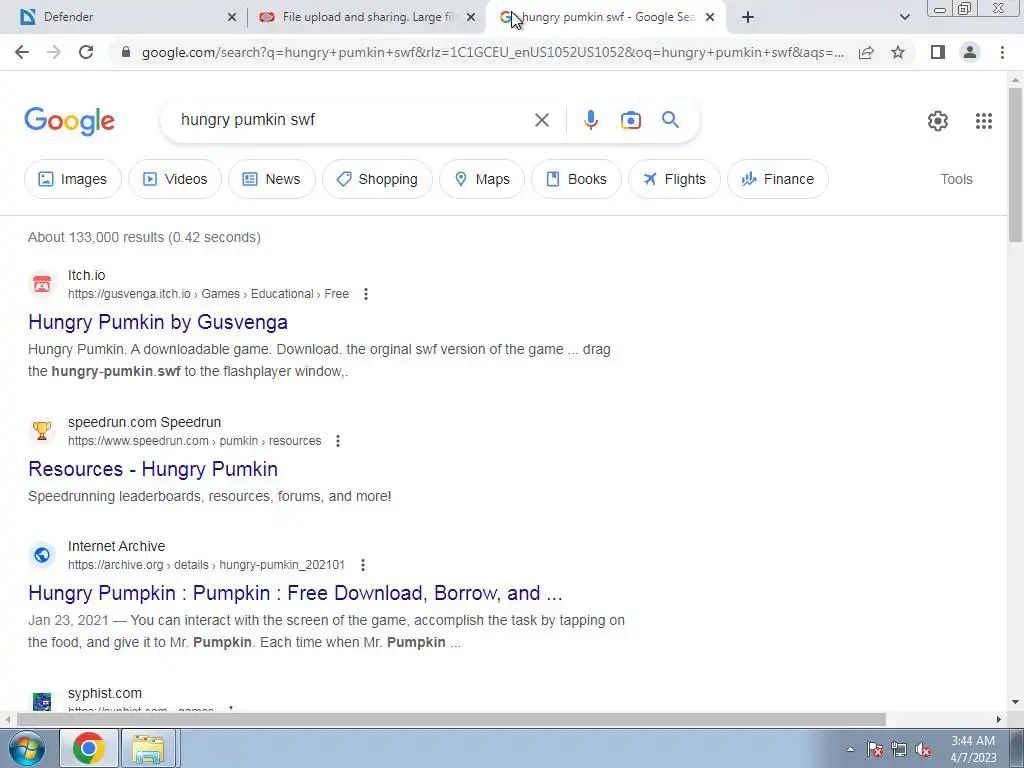
Task: Clear the search box text
Action: [541, 120]
